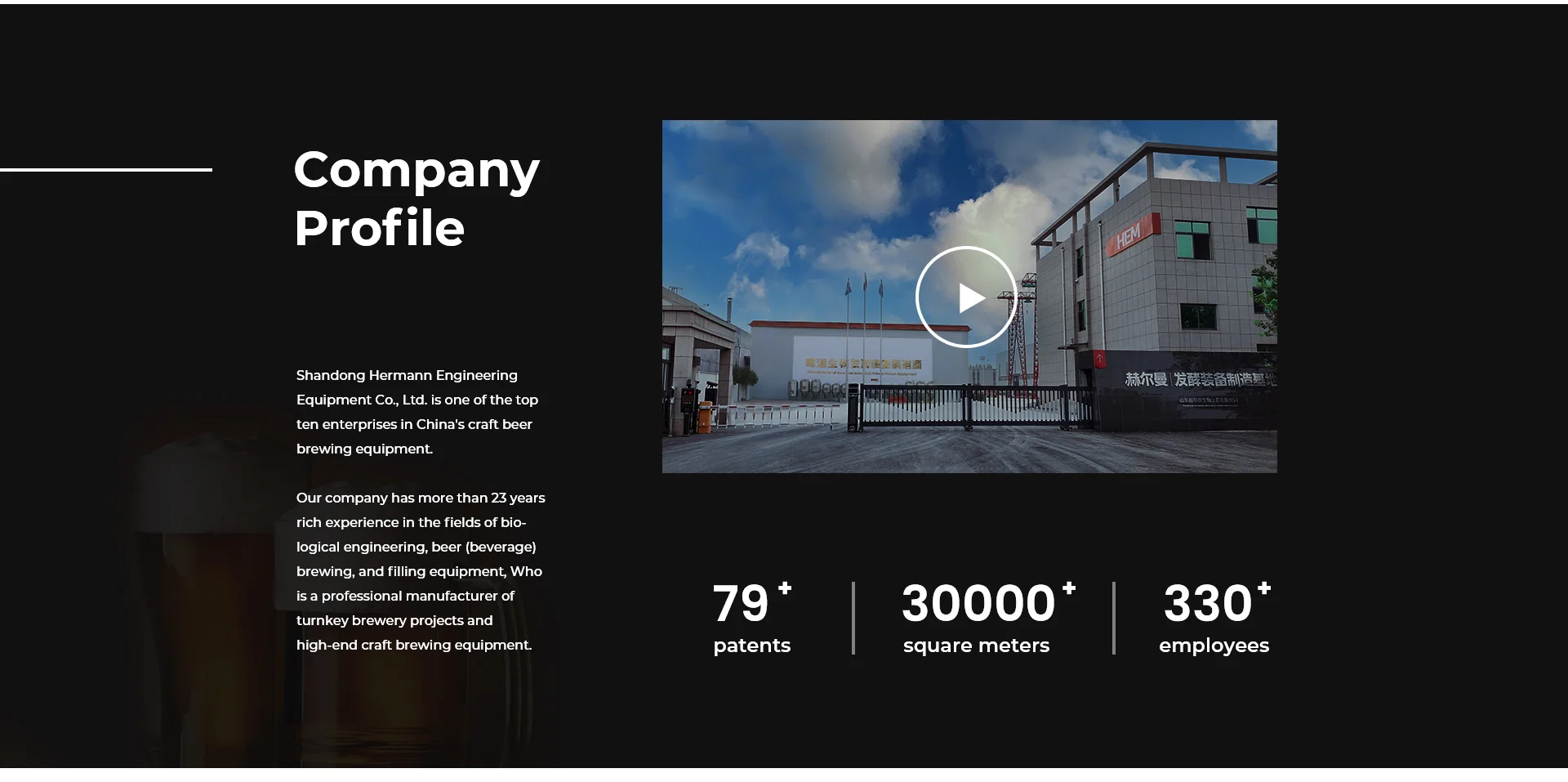Click the 30000 figure

978,604
